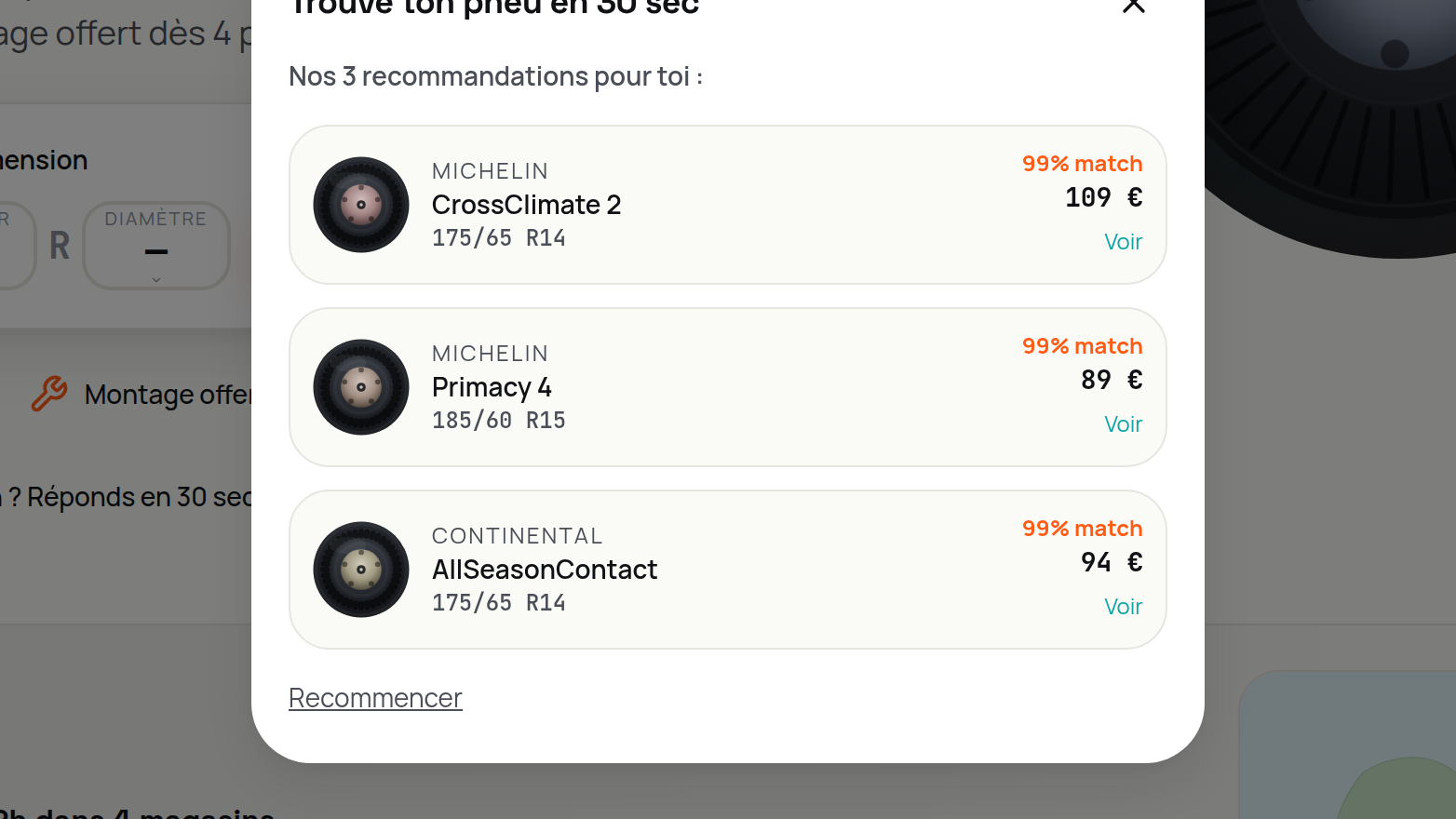Image resolution: width=1456 pixels, height=819 pixels.
Task: Open Voir link for CrossClimate 2
Action: click(x=1123, y=242)
